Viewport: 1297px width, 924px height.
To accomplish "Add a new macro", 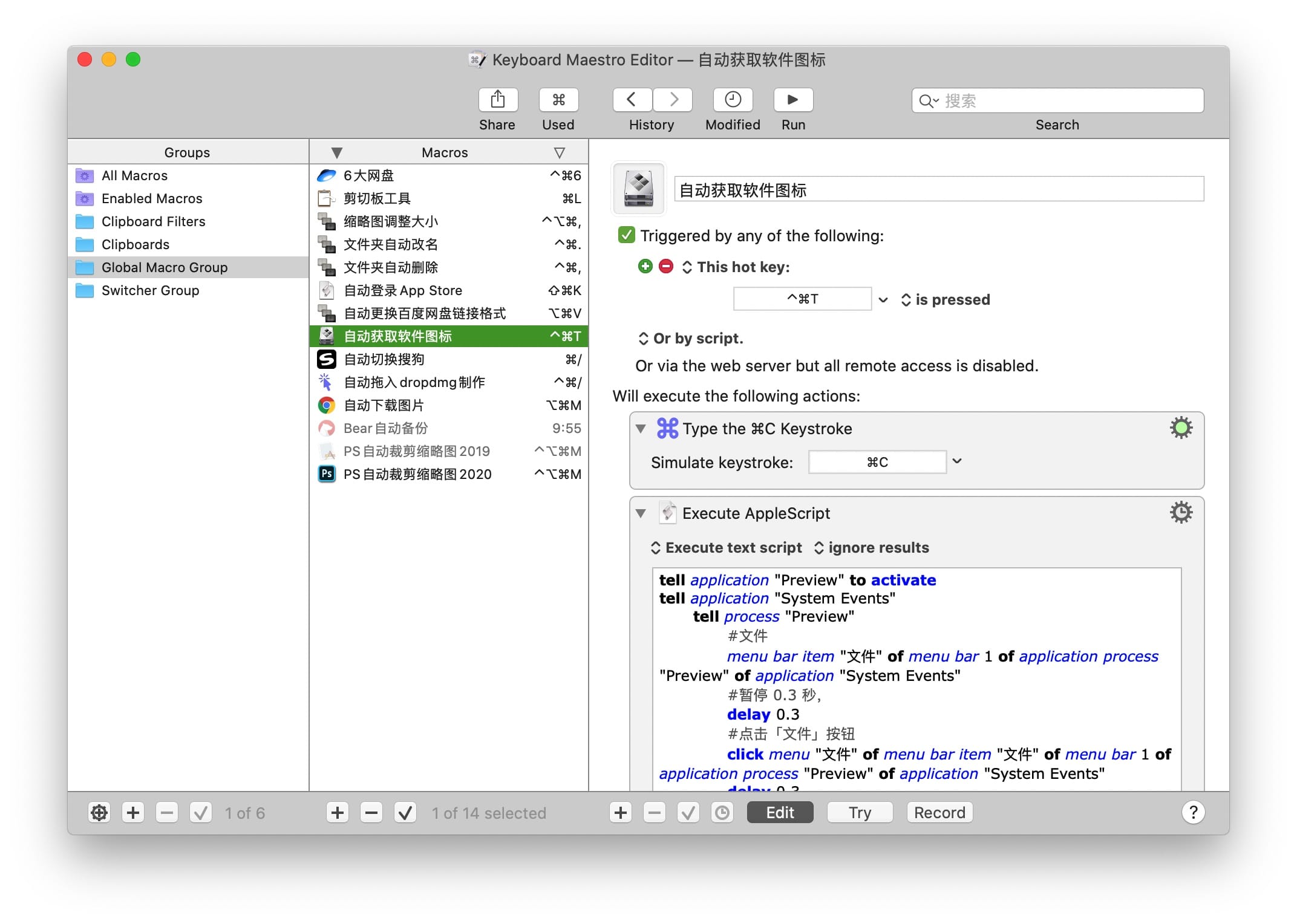I will pos(338,813).
